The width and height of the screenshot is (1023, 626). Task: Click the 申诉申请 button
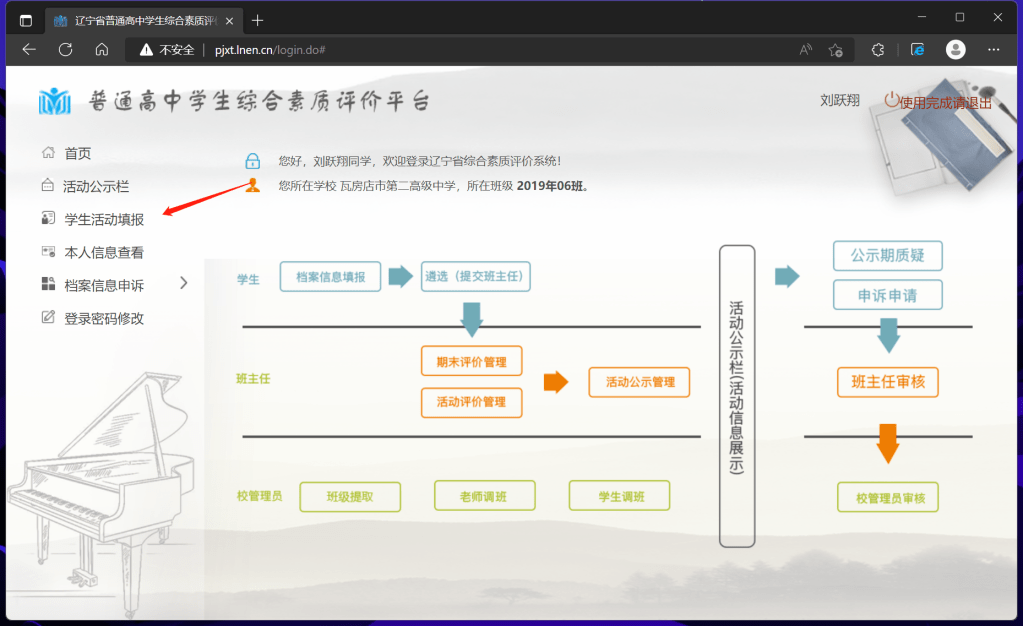pos(887,296)
